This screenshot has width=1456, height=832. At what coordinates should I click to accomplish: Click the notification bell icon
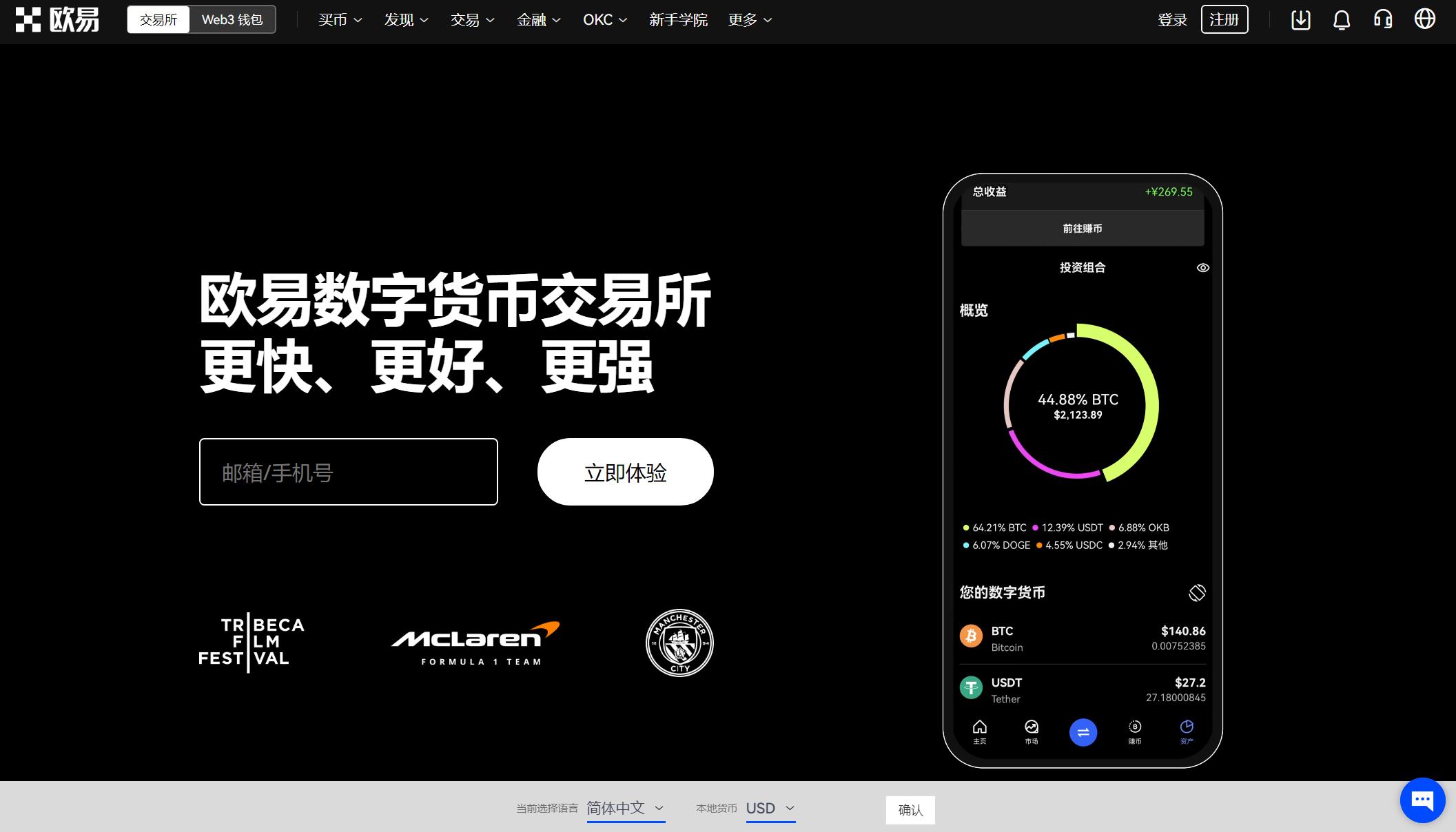pyautogui.click(x=1342, y=20)
